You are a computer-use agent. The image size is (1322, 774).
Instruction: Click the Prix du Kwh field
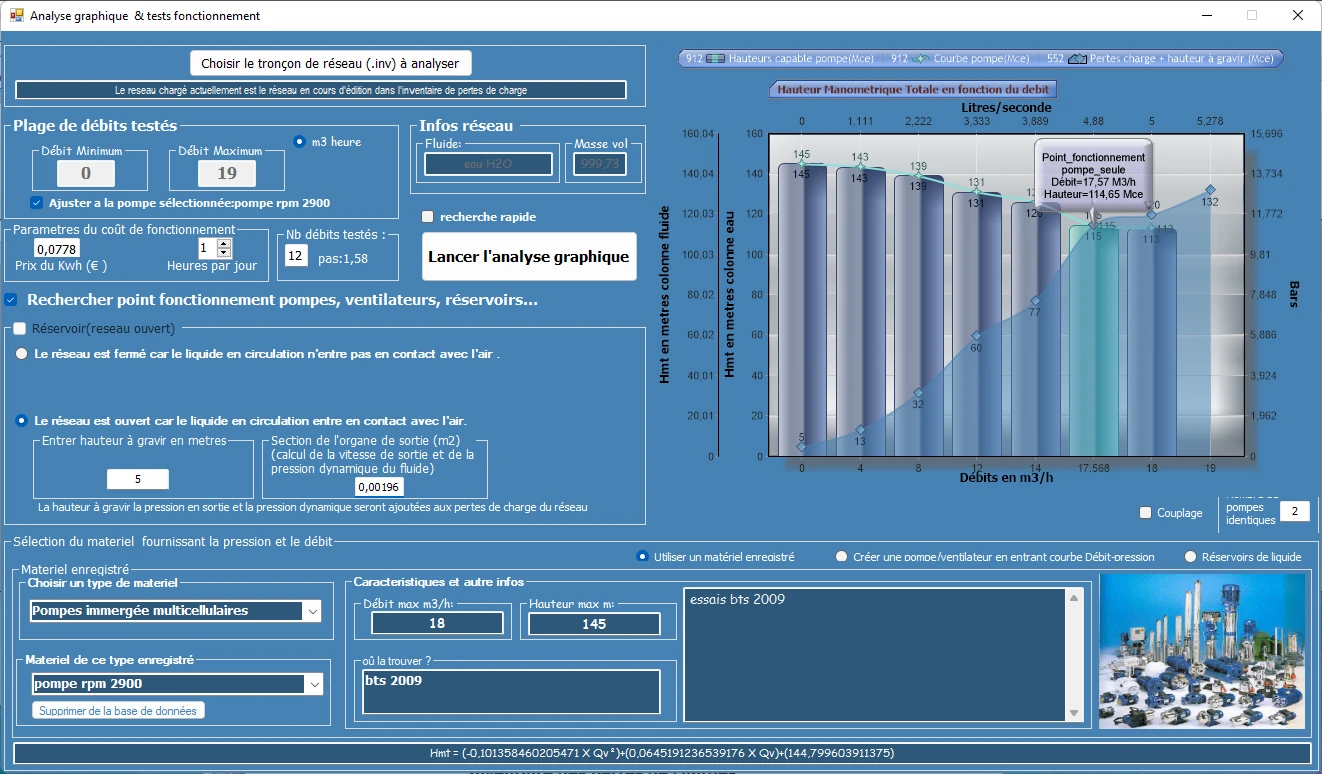57,248
